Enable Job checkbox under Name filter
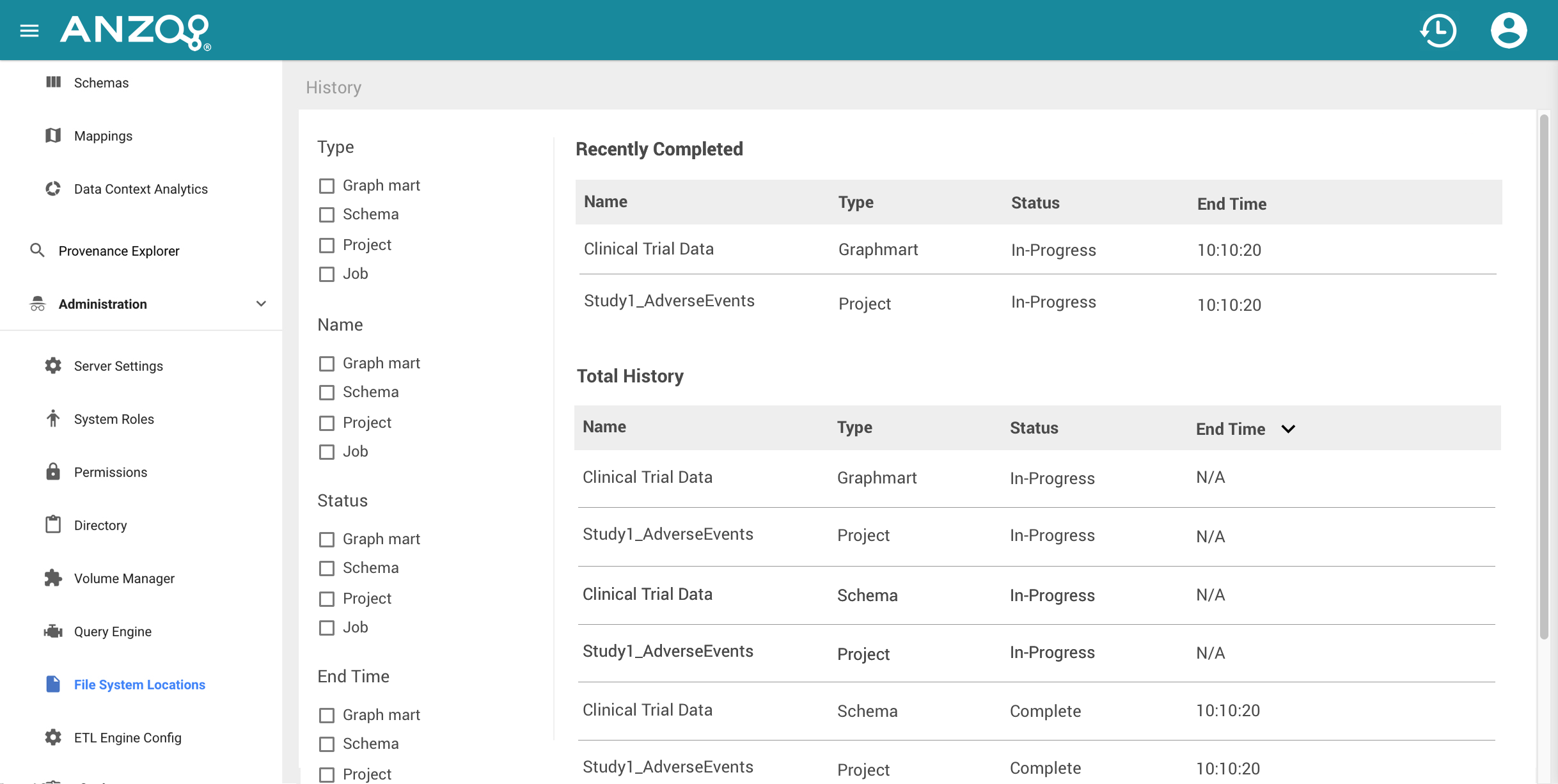The image size is (1558, 784). 327,452
